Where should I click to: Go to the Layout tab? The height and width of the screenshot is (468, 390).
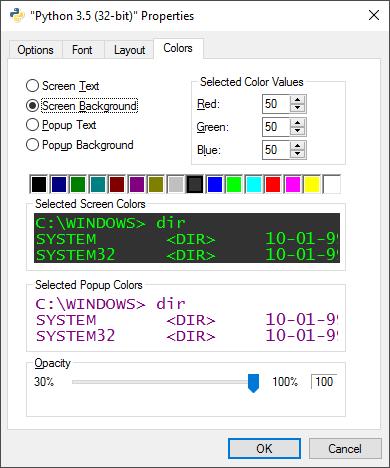point(129,50)
